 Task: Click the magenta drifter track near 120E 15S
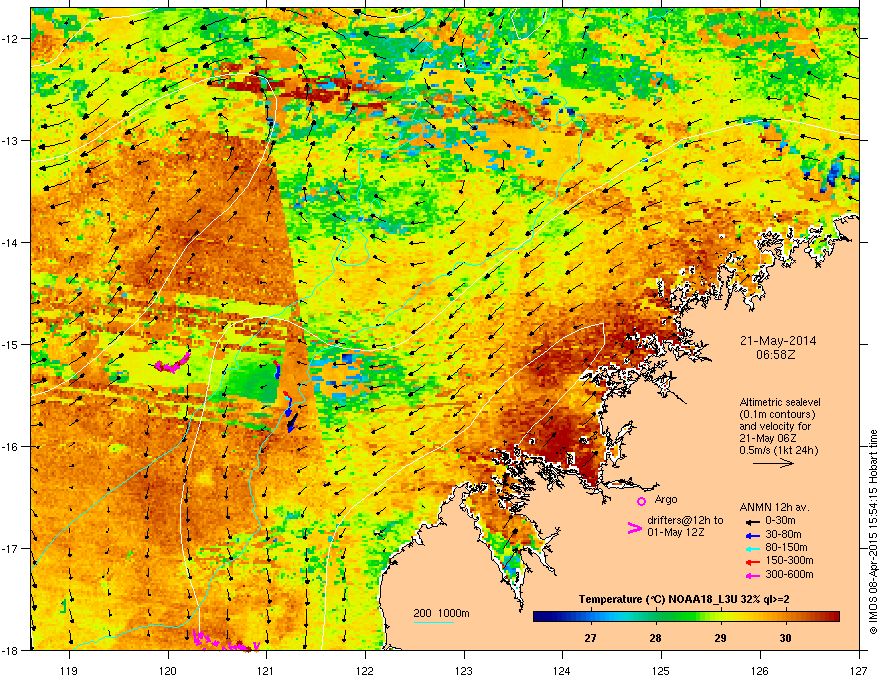pos(172,363)
